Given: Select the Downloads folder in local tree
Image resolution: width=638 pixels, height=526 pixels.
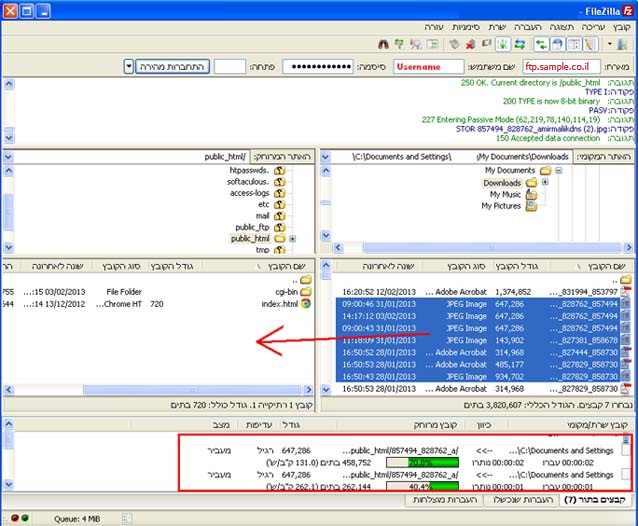Looking at the screenshot, I should (x=502, y=183).
